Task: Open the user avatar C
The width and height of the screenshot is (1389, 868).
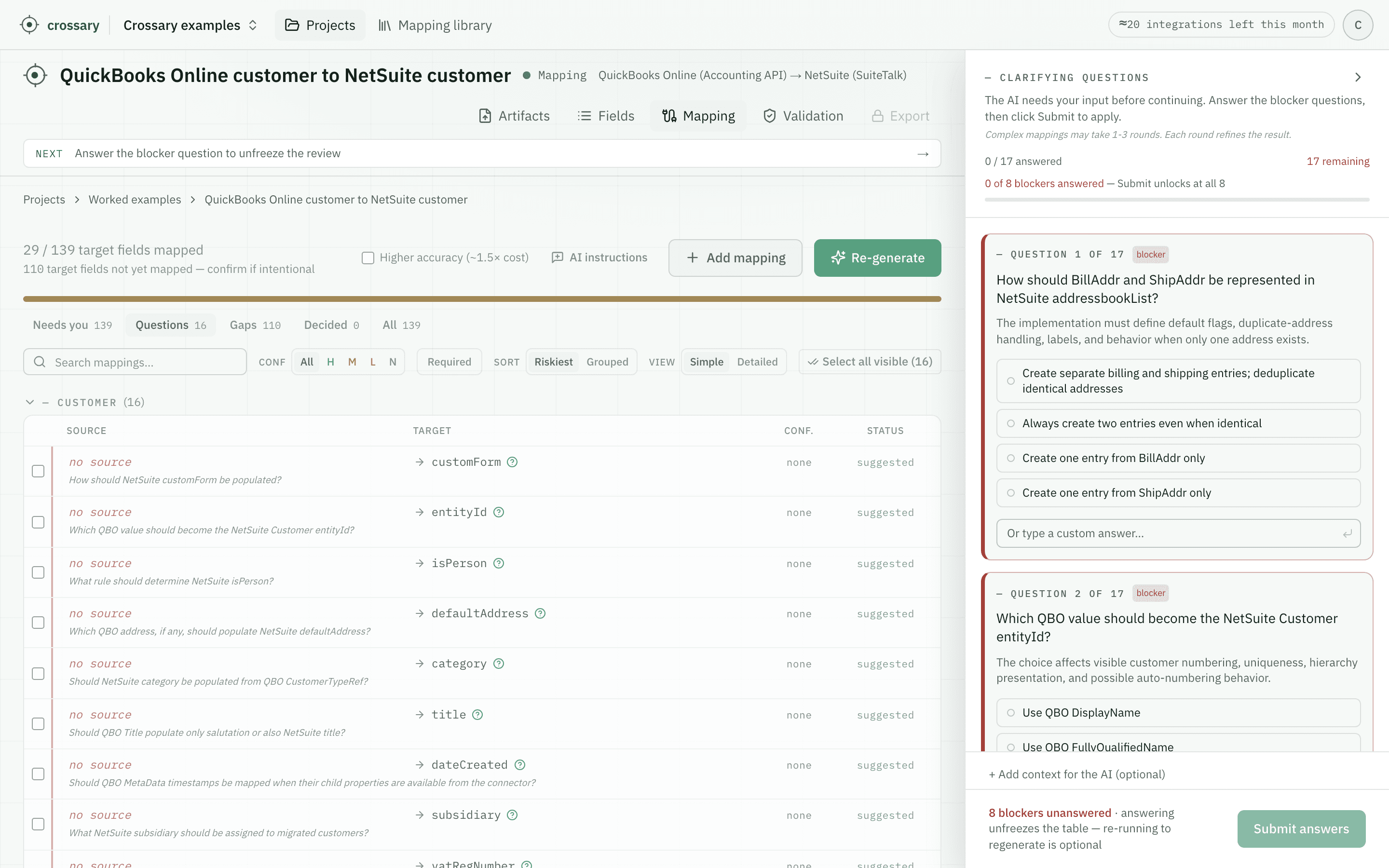Action: click(1358, 25)
